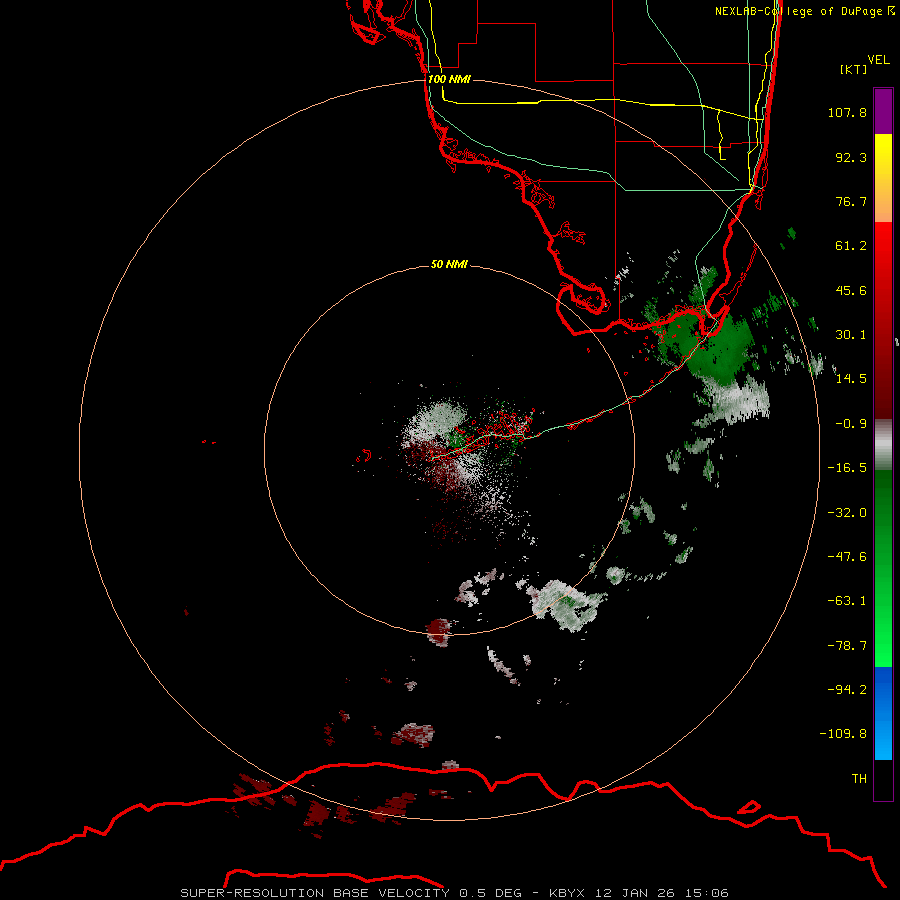Click the 76.7 velocity scale value
This screenshot has width=900, height=900.
pos(851,201)
